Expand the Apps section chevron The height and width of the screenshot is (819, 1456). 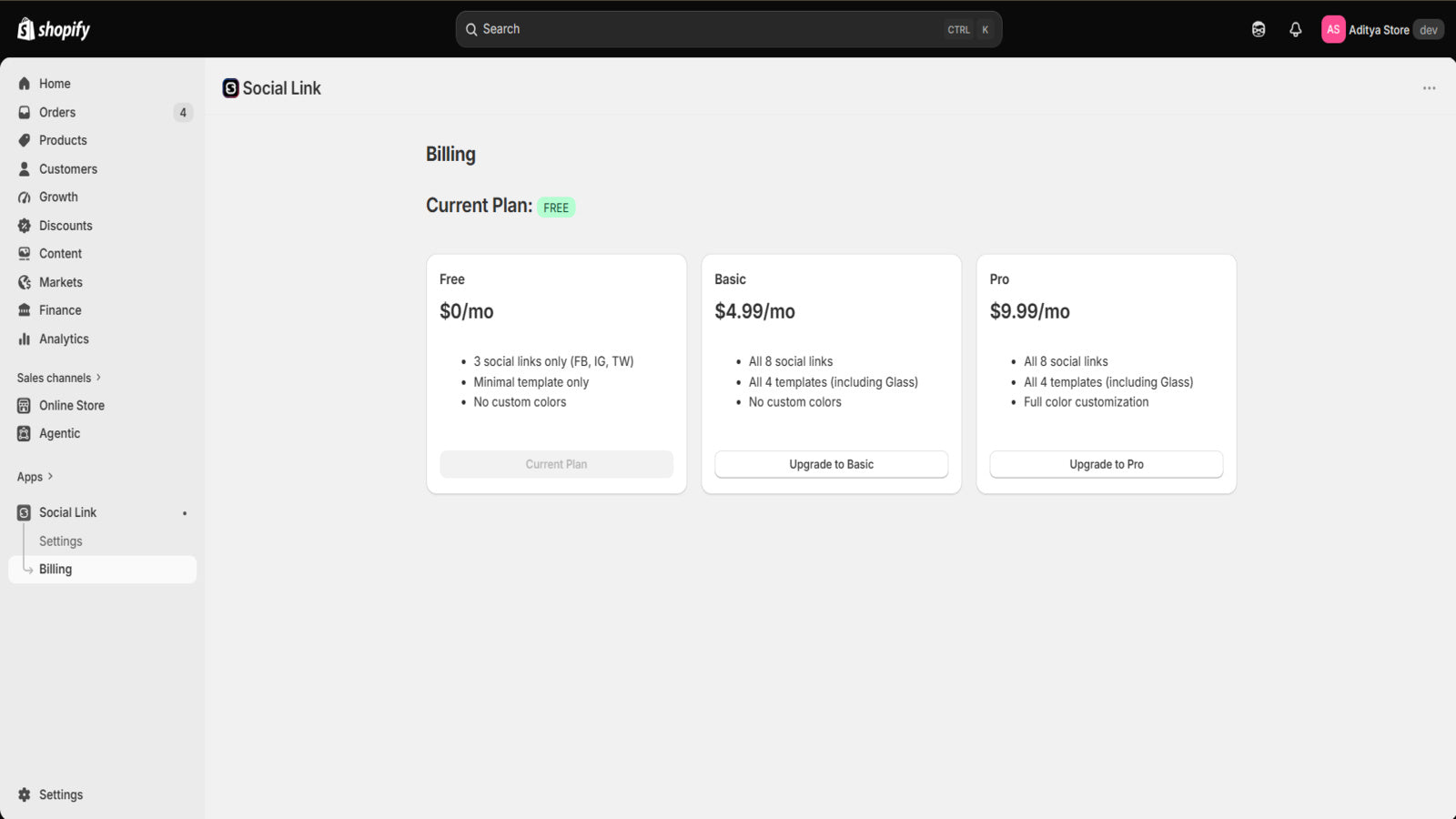click(50, 476)
